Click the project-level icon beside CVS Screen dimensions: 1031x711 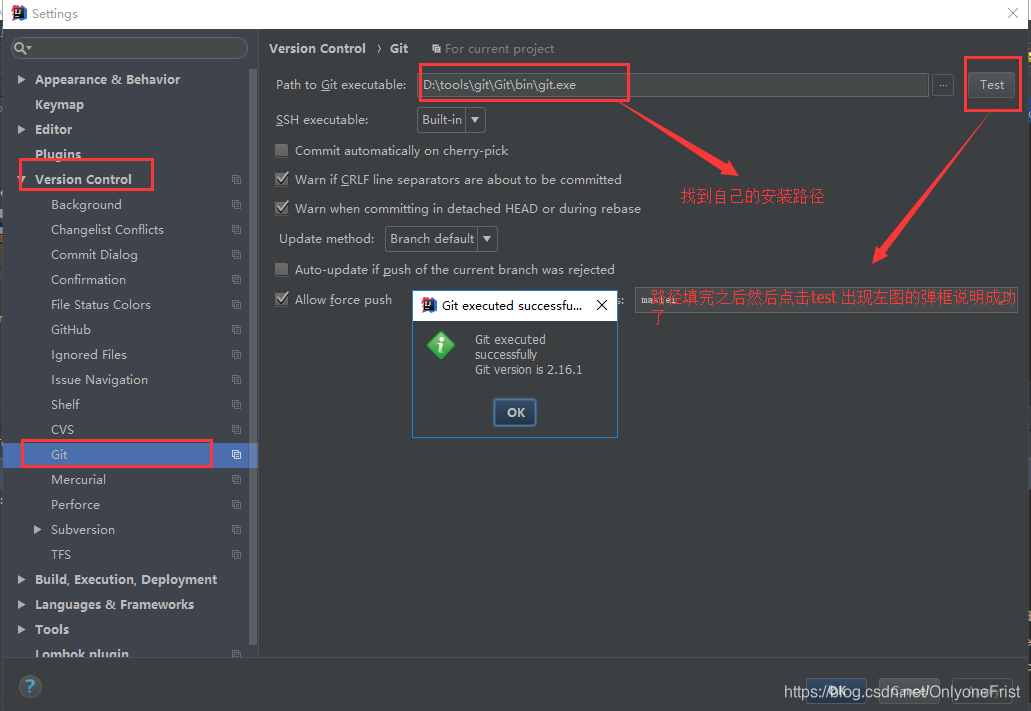pos(237,429)
